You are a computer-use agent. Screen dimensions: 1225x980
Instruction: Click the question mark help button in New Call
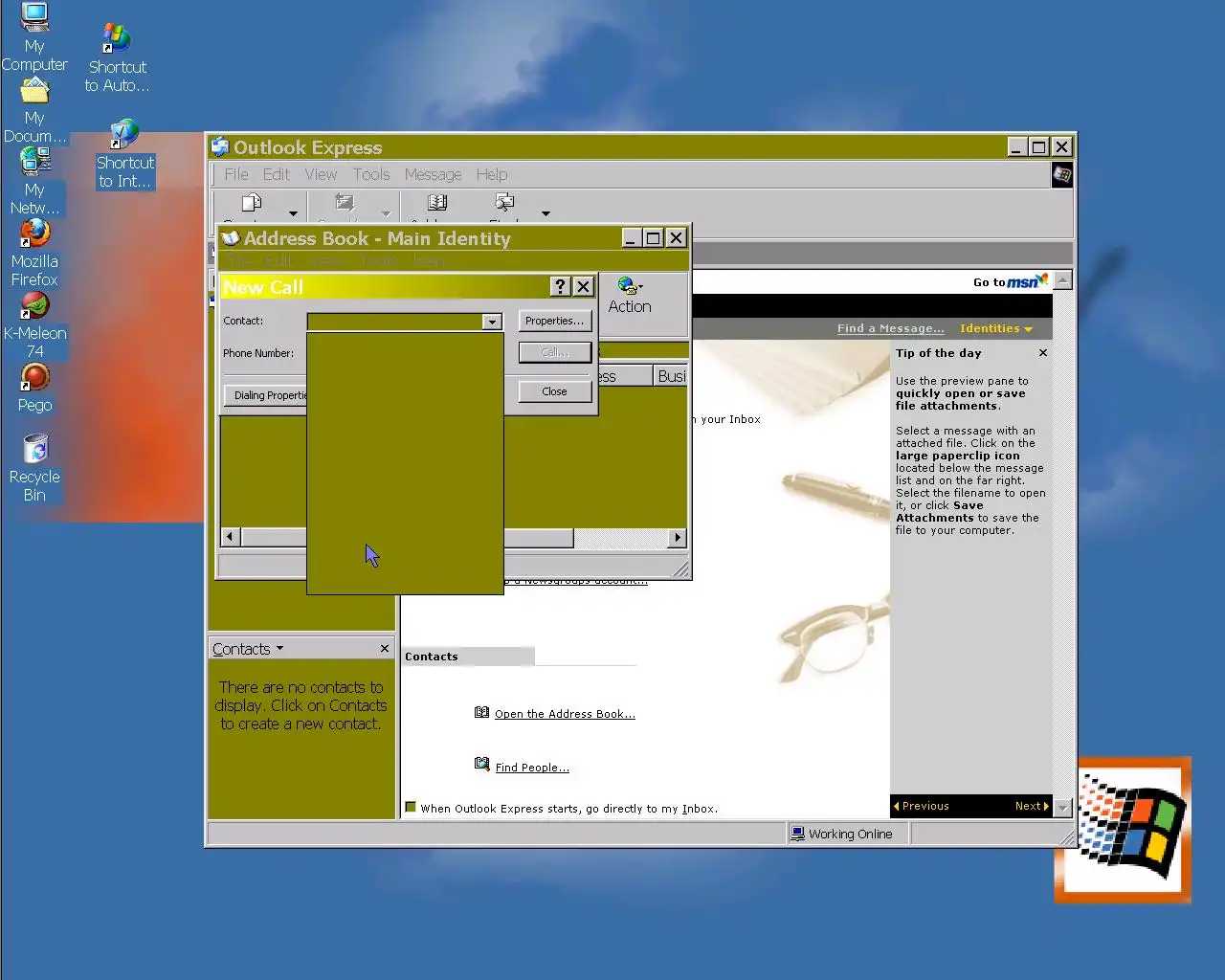tap(561, 286)
